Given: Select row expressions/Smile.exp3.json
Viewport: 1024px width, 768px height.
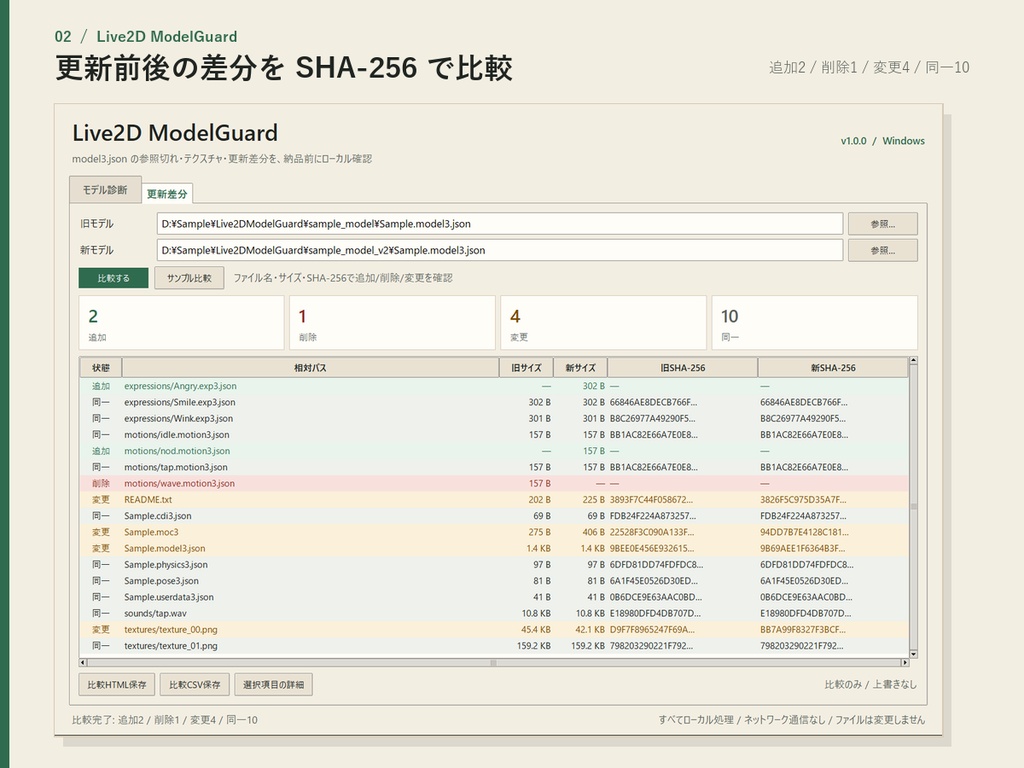Looking at the screenshot, I should coord(494,402).
